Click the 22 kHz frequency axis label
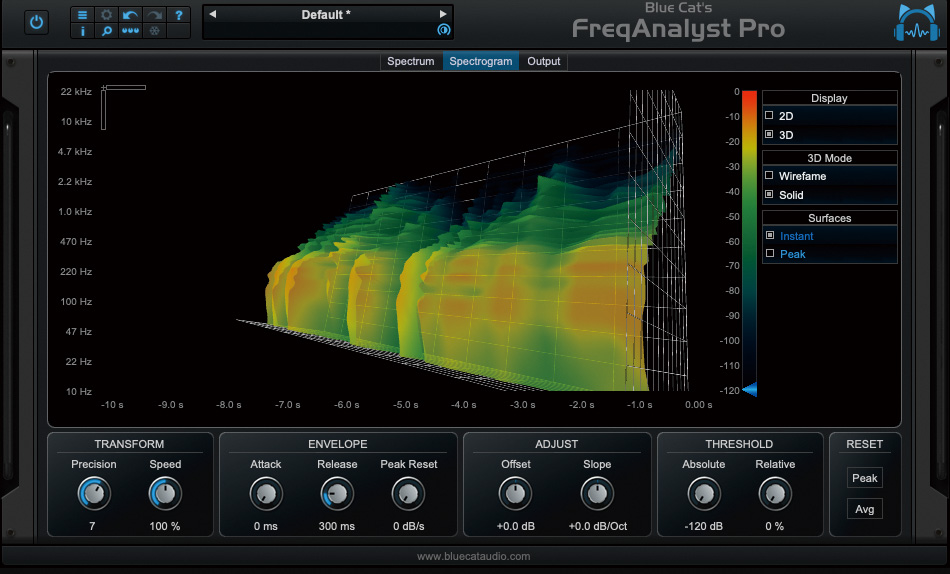This screenshot has width=950, height=574. (76, 92)
